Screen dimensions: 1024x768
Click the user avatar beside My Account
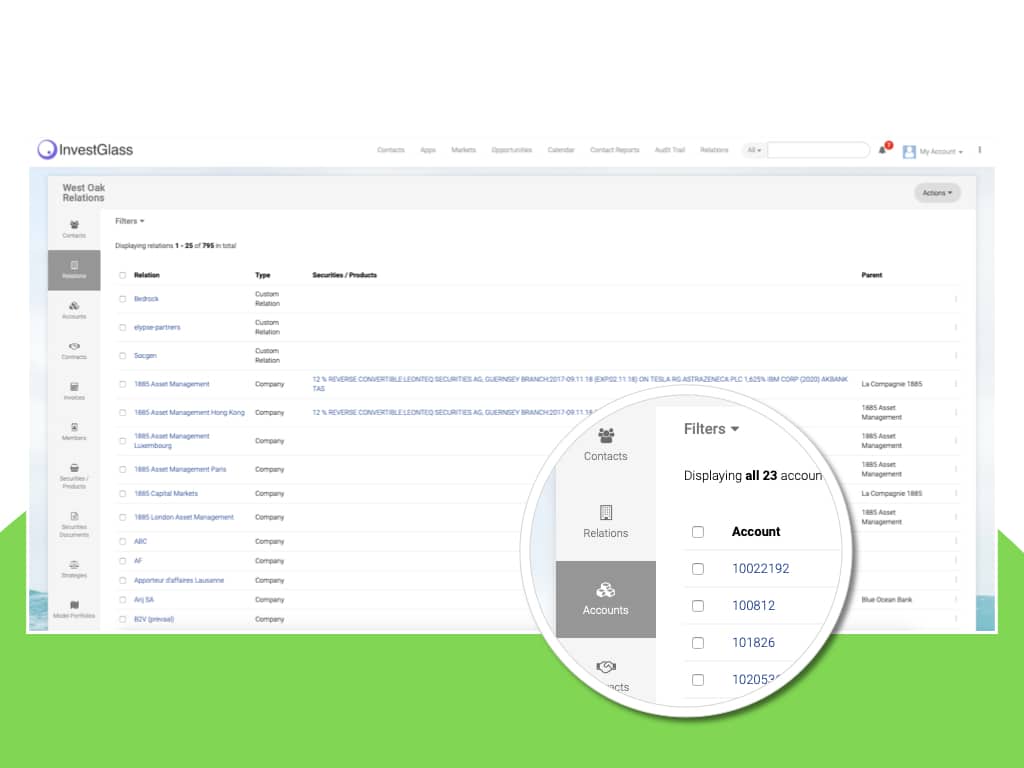pos(908,152)
